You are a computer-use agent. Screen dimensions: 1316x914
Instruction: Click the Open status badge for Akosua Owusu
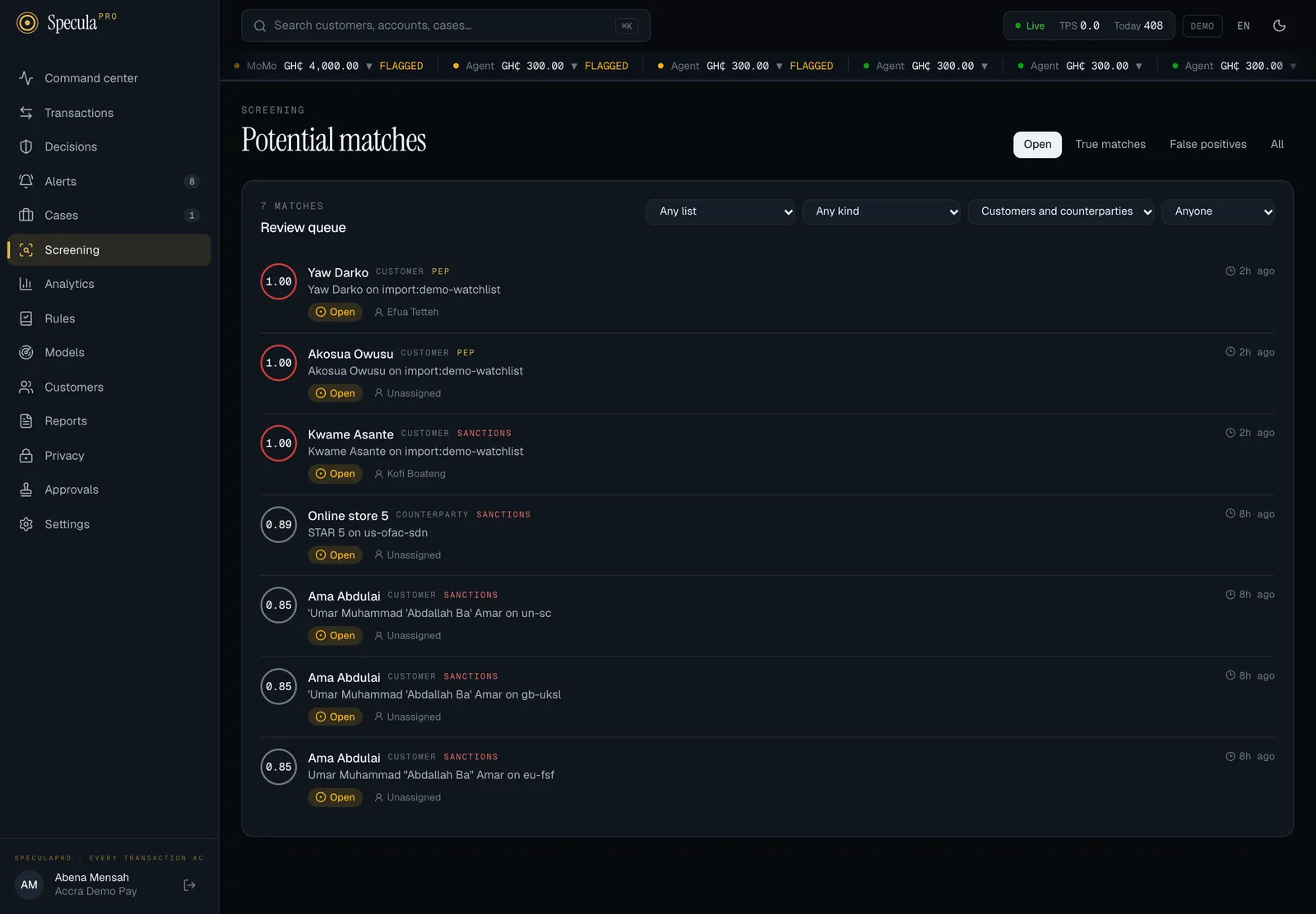click(336, 393)
